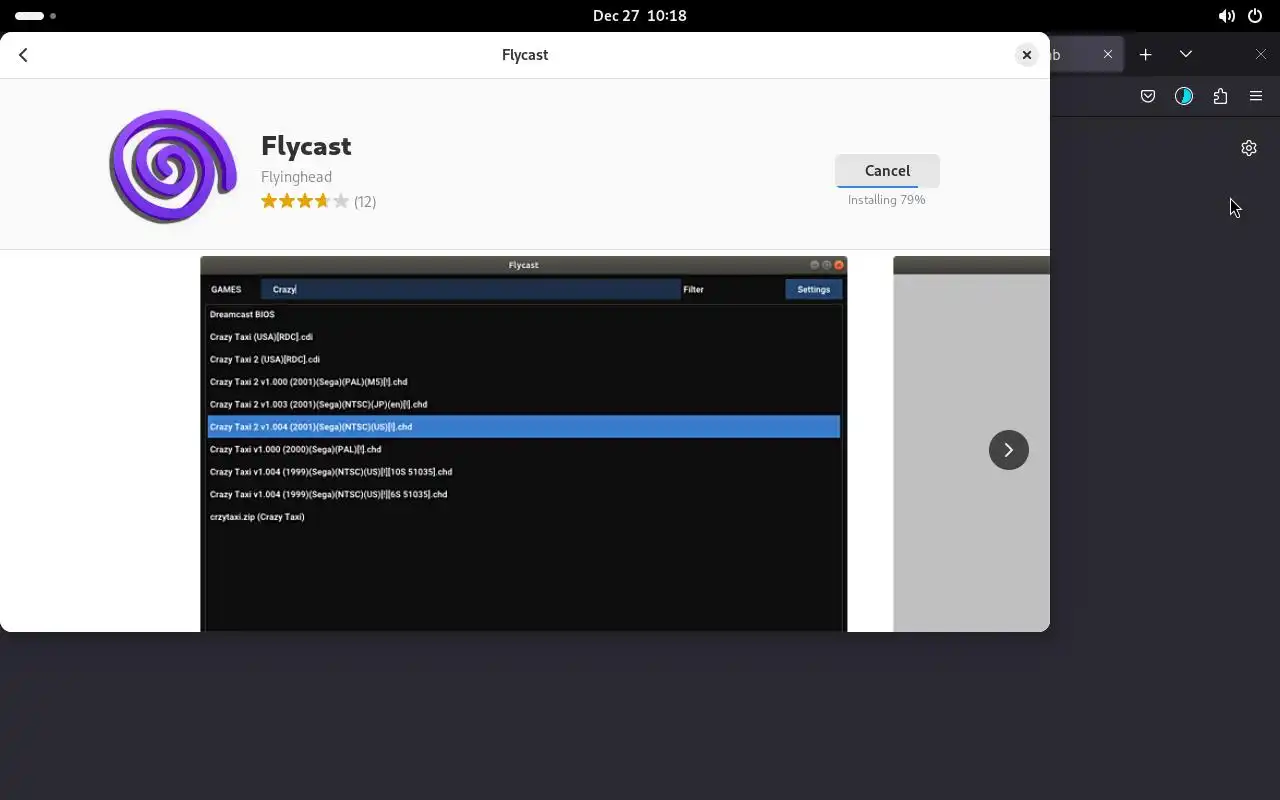This screenshot has width=1280, height=800.
Task: Expand the browser list all tabs chevron
Action: 1186,54
